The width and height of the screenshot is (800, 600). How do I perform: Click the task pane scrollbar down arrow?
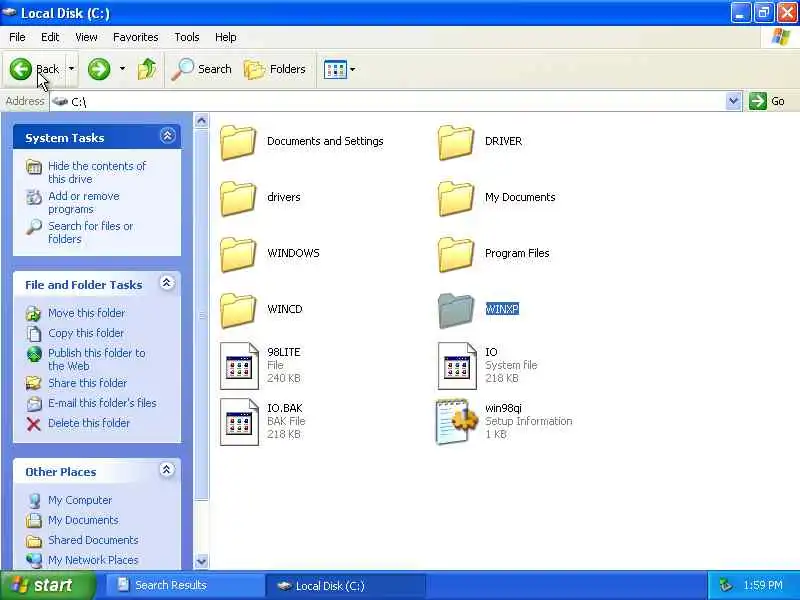(x=202, y=561)
